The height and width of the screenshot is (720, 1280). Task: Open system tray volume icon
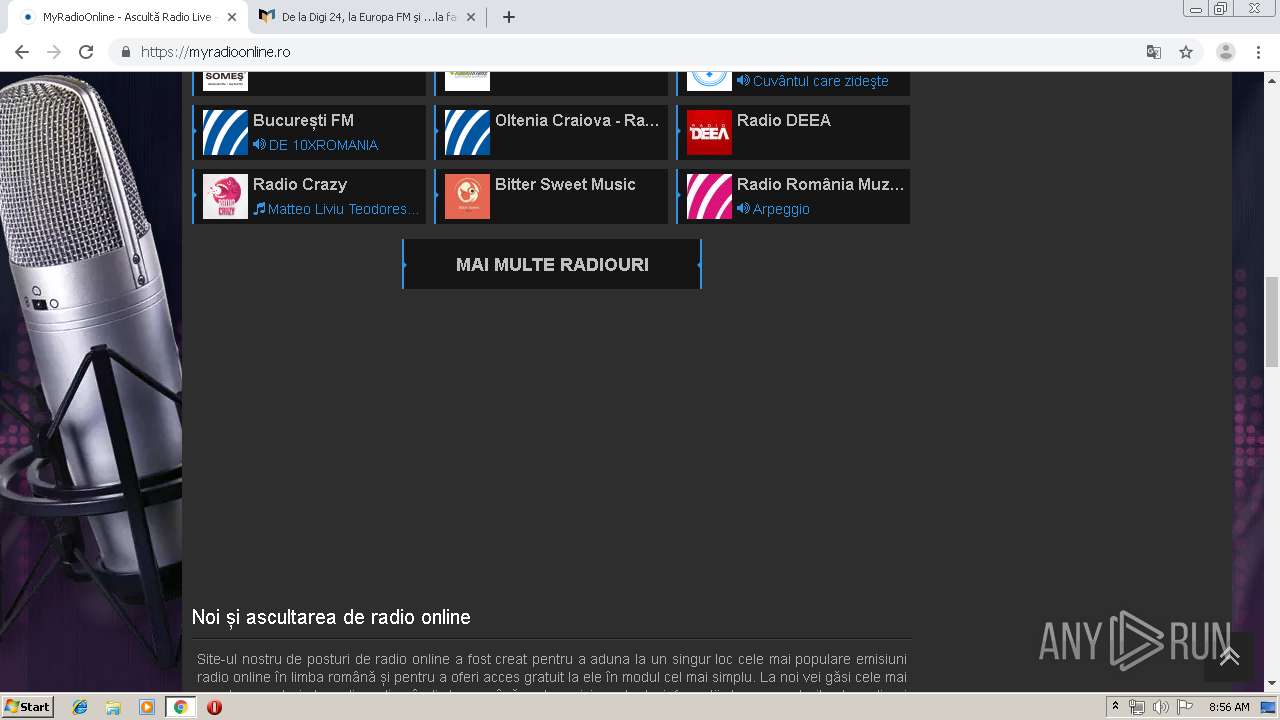pyautogui.click(x=1160, y=707)
